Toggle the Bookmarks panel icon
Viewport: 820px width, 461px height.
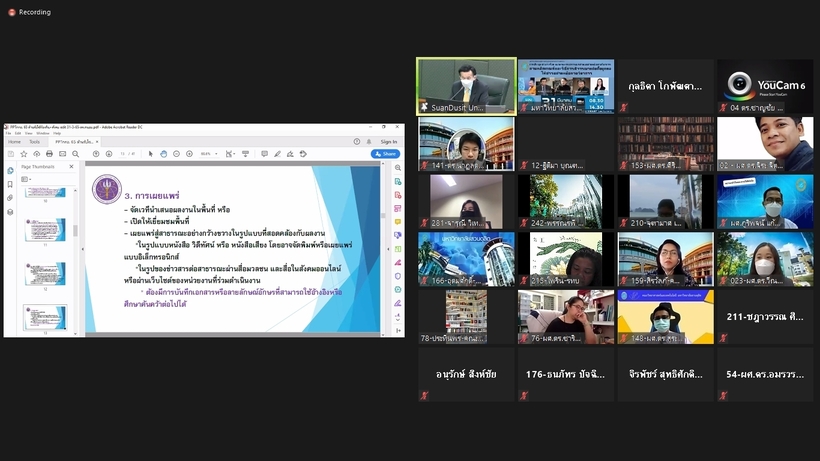[x=11, y=184]
